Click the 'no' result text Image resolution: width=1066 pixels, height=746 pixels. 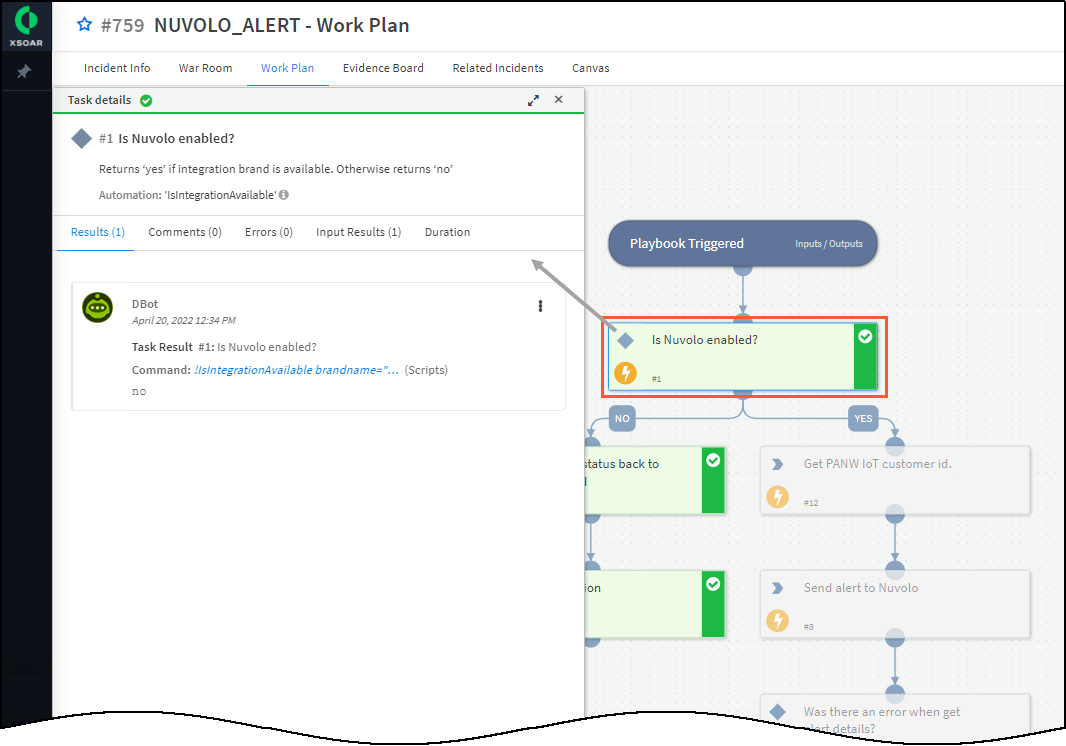(139, 392)
